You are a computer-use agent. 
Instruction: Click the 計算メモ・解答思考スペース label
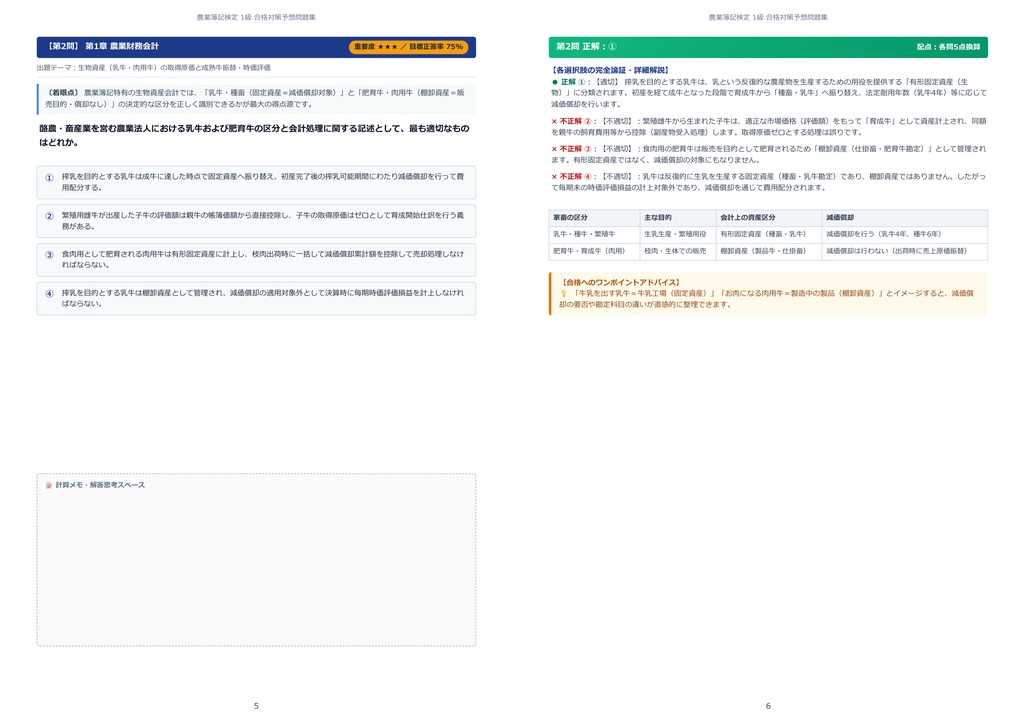click(100, 485)
